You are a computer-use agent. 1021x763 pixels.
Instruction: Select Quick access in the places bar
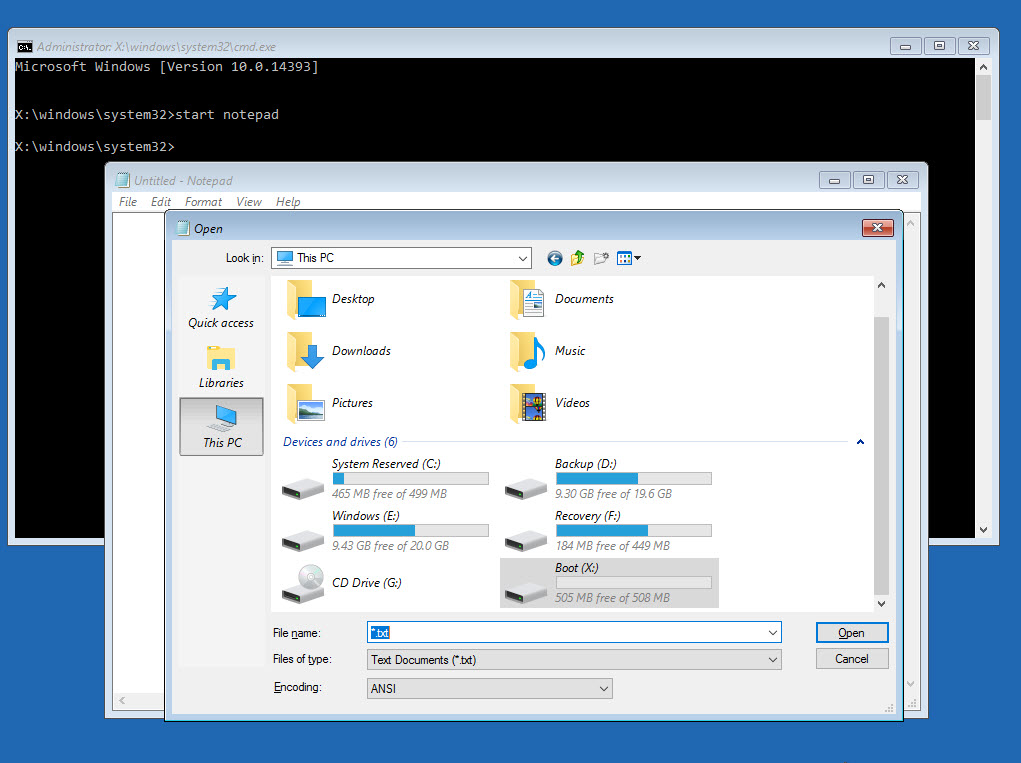pyautogui.click(x=221, y=307)
